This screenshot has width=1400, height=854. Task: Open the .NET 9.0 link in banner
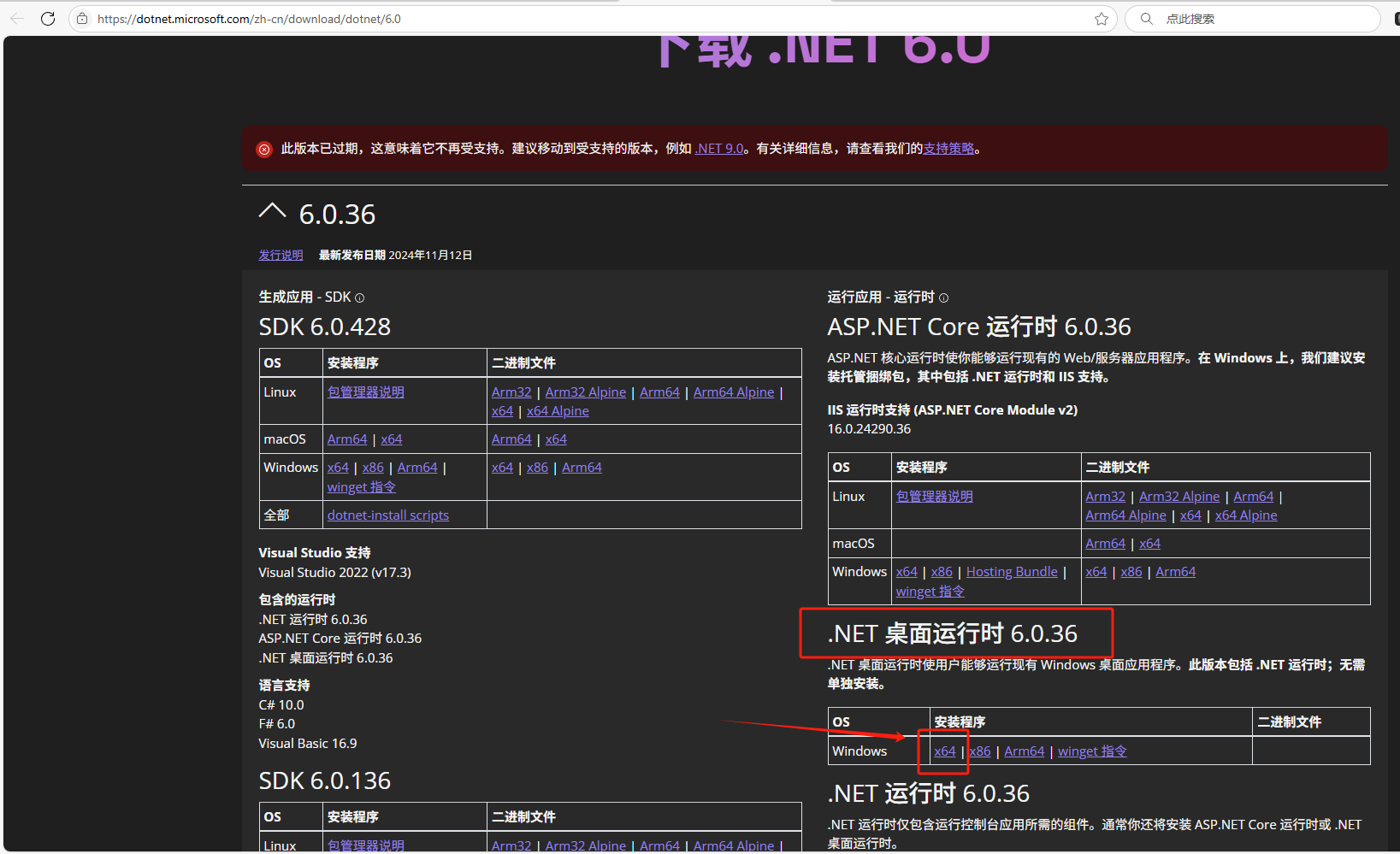[x=719, y=149]
